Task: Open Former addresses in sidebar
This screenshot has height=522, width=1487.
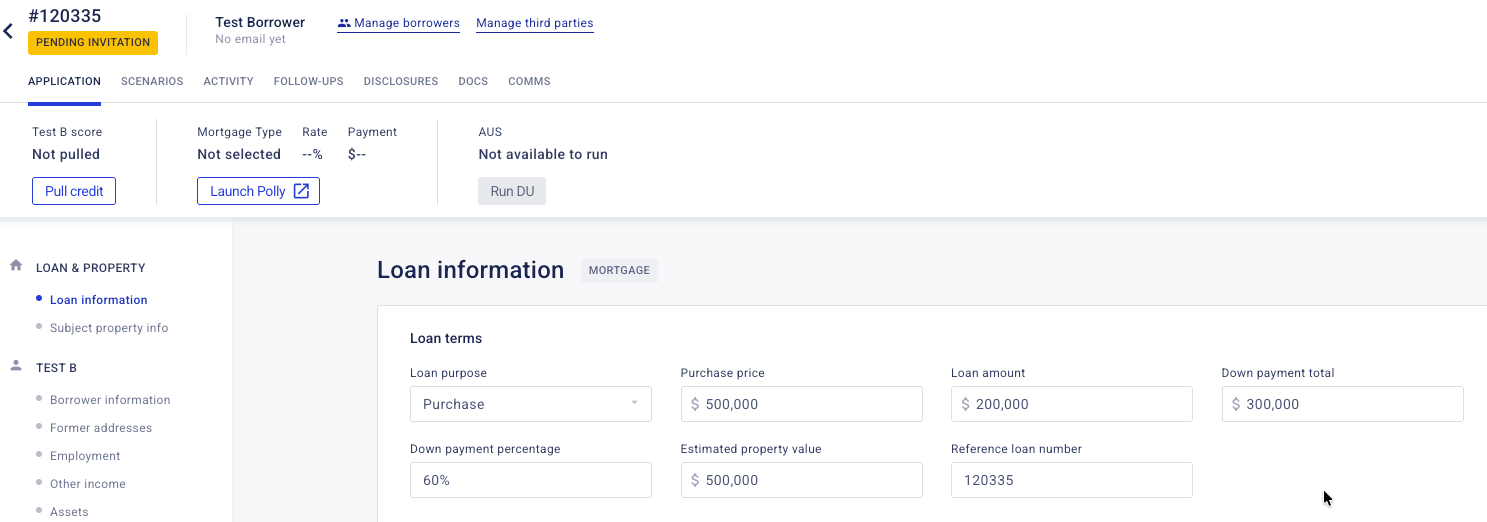Action: [101, 428]
